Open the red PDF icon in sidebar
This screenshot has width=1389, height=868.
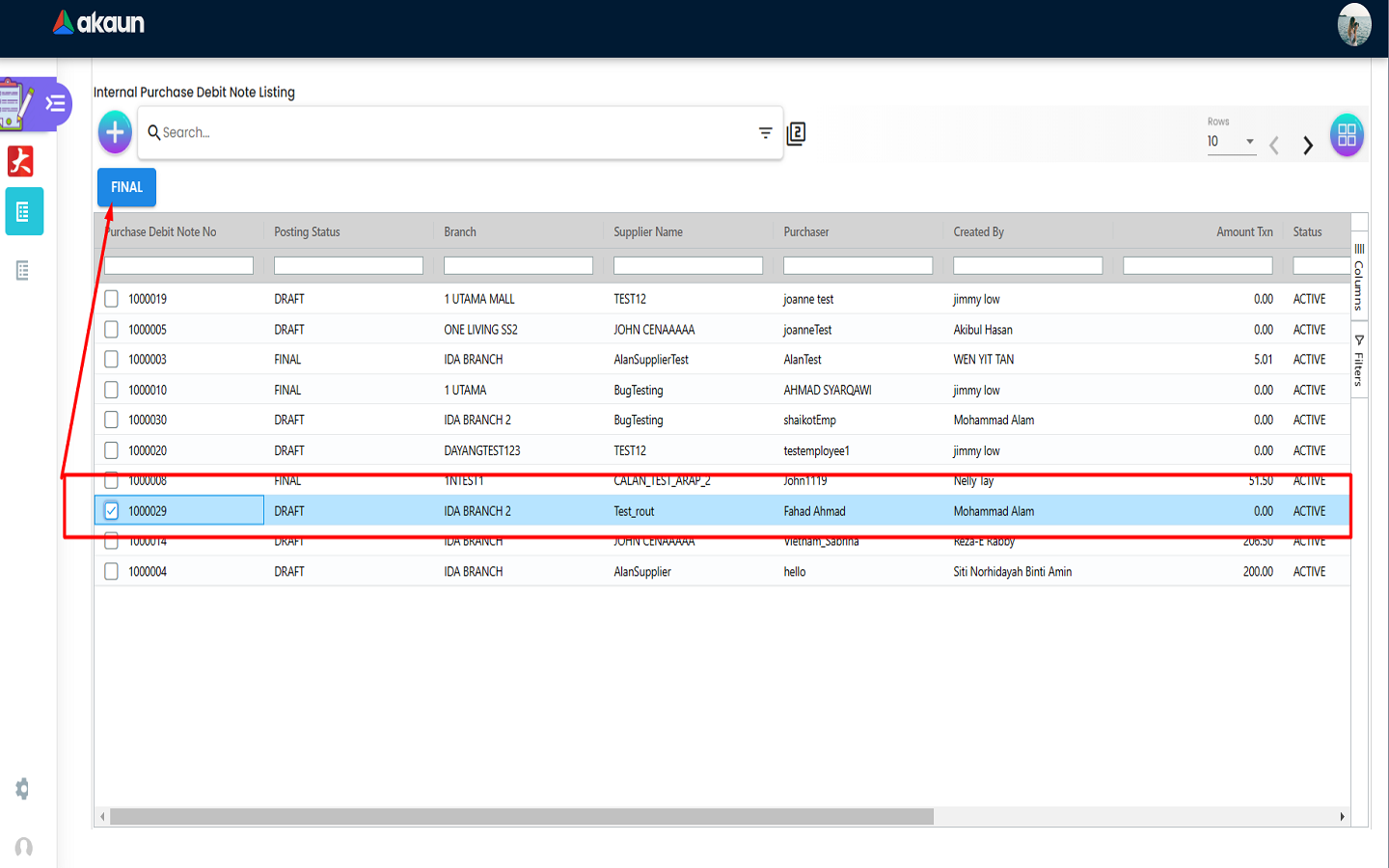pos(21,161)
